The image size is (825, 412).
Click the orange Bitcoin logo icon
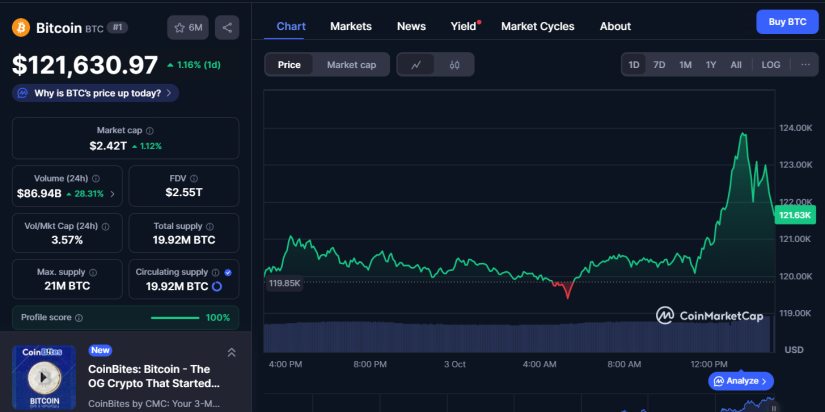click(20, 28)
